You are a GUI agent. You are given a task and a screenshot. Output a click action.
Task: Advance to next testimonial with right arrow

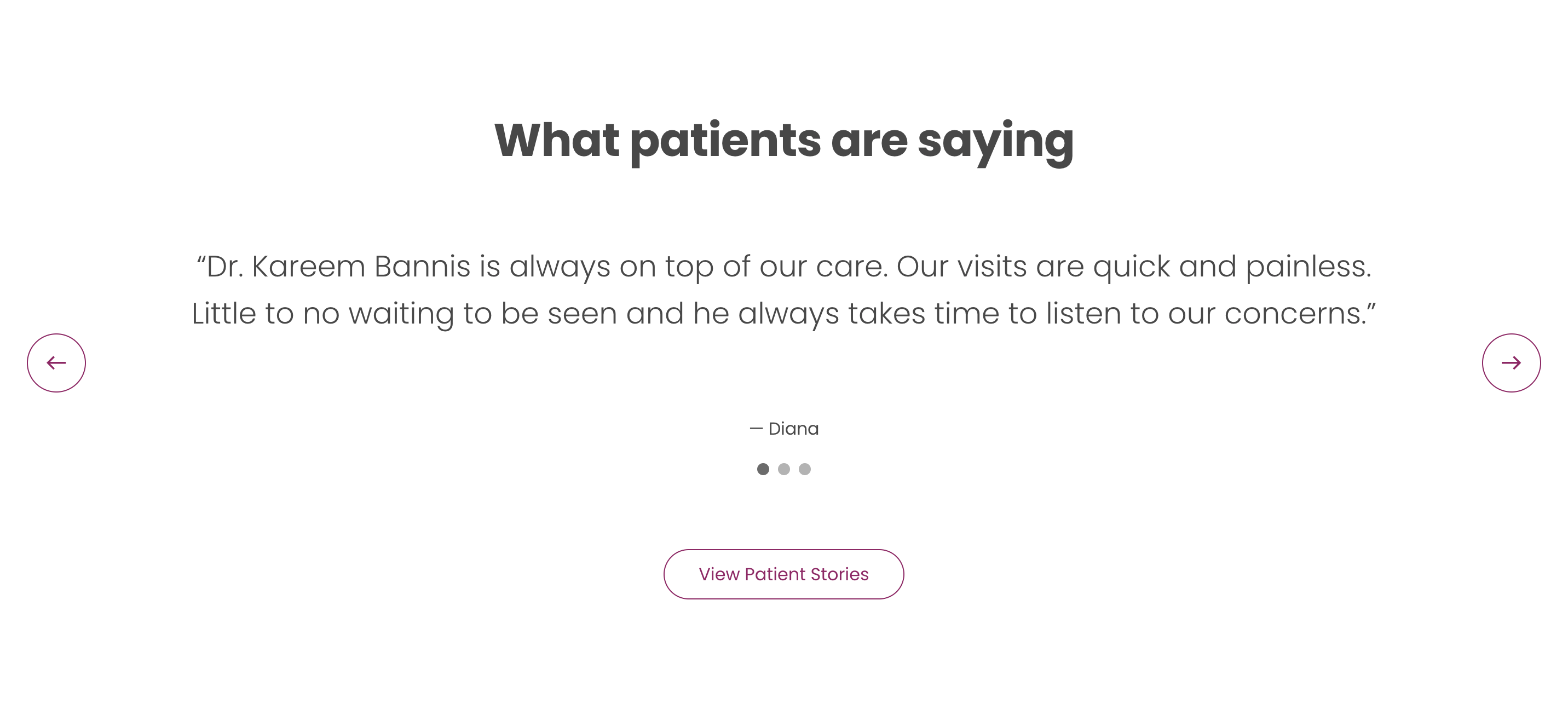[x=1511, y=363]
